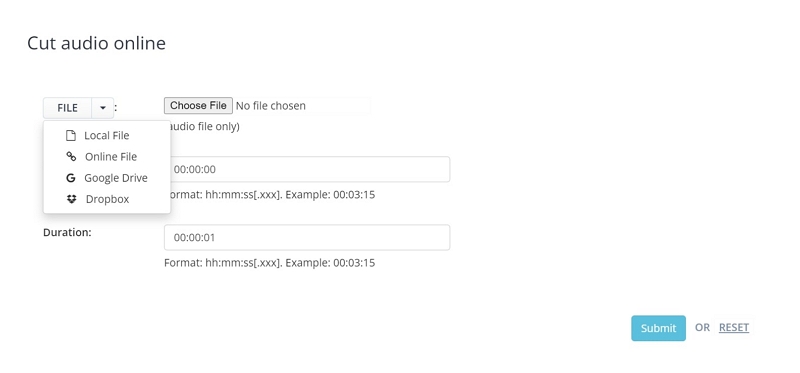Select the Local File menu entry
Image resolution: width=800 pixels, height=373 pixels.
click(107, 136)
